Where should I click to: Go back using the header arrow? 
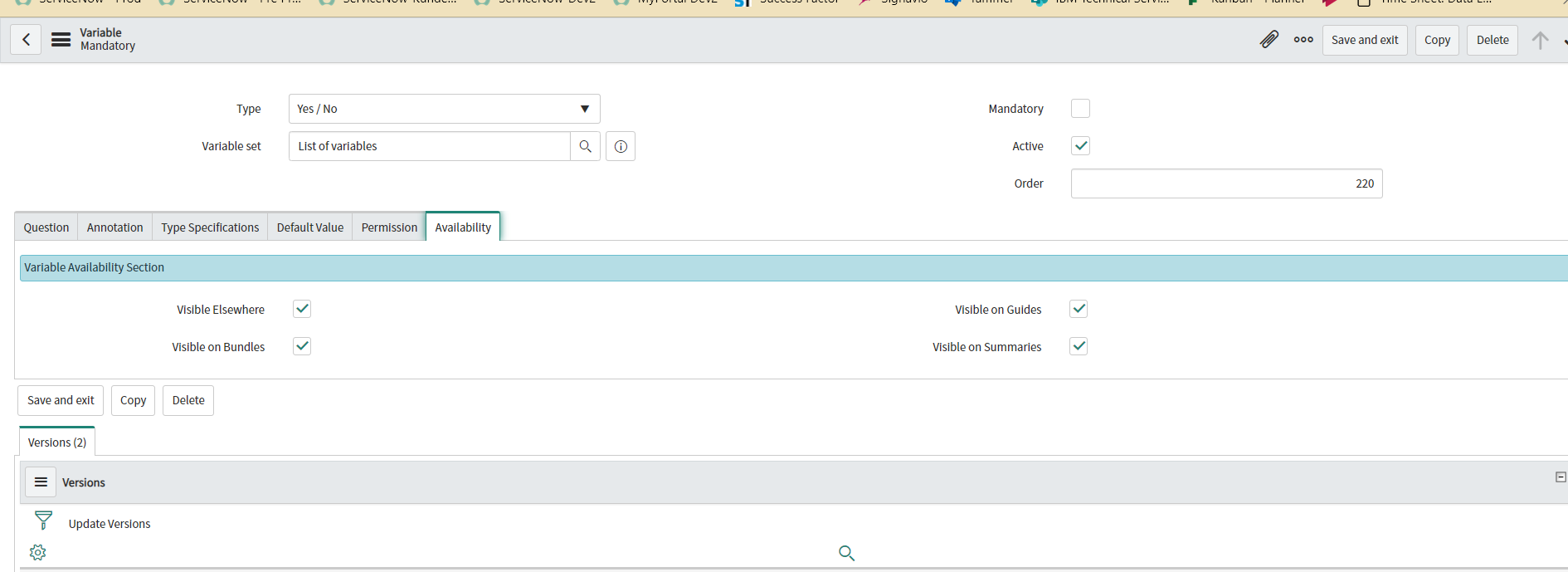pyautogui.click(x=26, y=39)
